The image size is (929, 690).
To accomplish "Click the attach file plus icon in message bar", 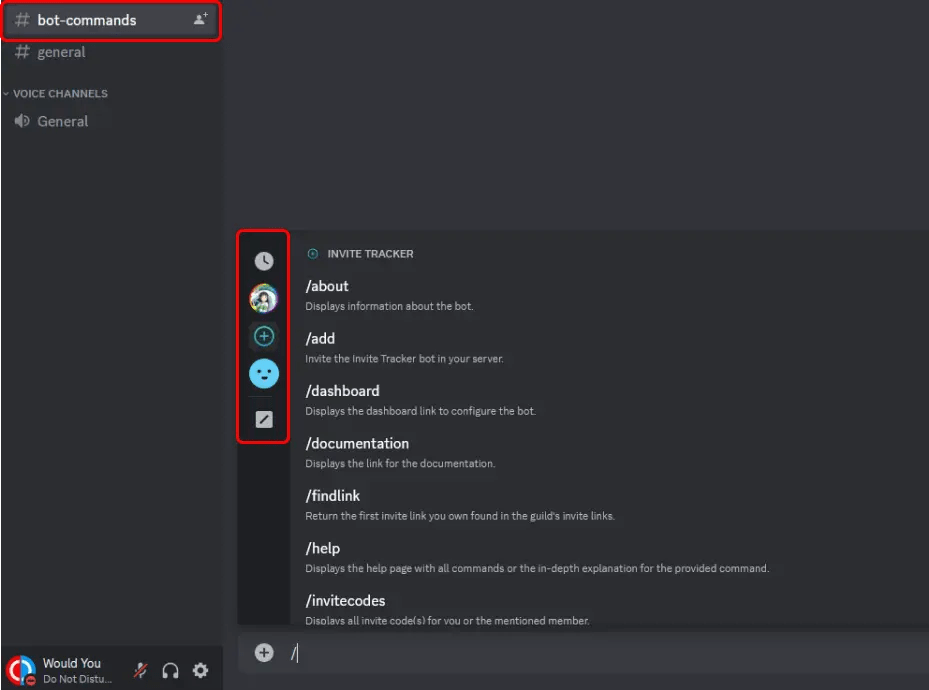I will tap(264, 652).
